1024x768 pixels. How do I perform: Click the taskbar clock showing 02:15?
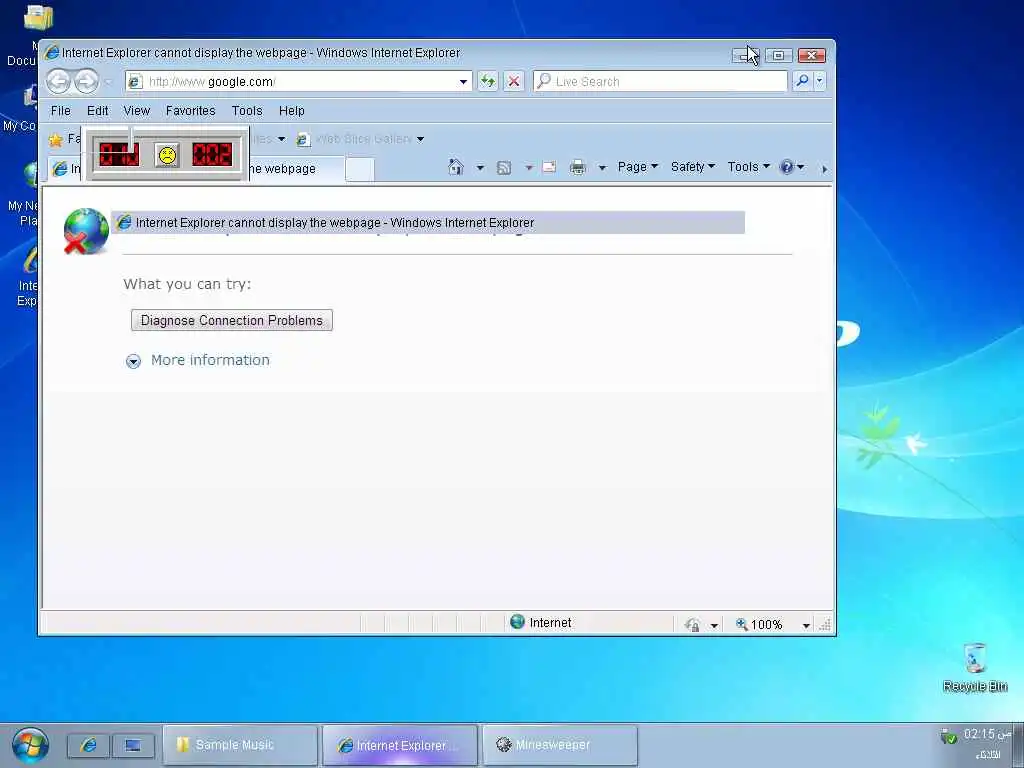click(x=987, y=735)
